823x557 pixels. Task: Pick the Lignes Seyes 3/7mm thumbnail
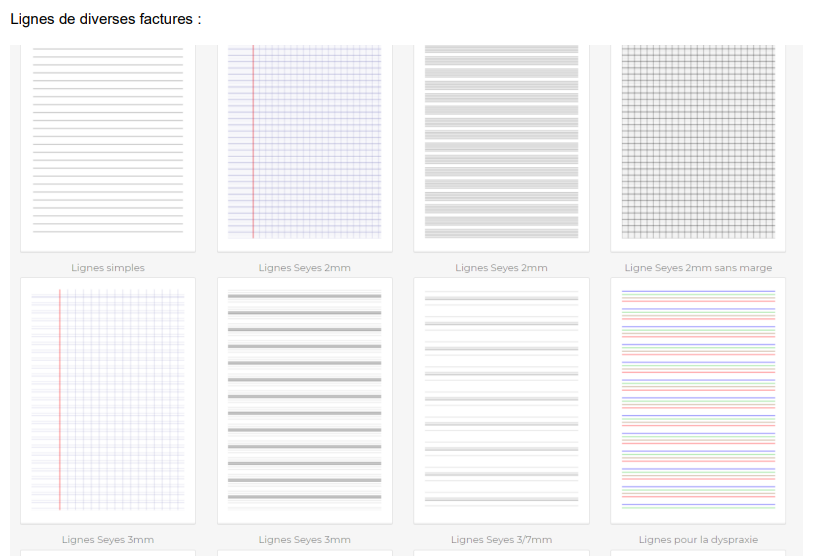point(501,400)
